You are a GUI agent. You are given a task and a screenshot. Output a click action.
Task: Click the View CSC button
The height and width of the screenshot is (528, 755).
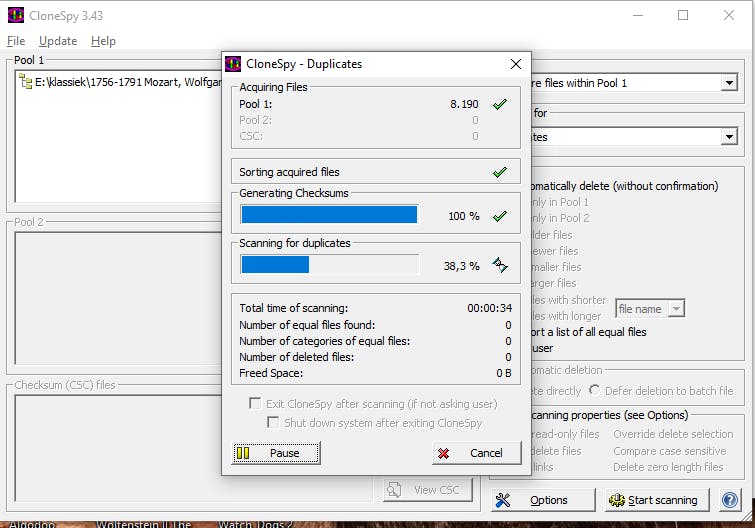[x=428, y=490]
